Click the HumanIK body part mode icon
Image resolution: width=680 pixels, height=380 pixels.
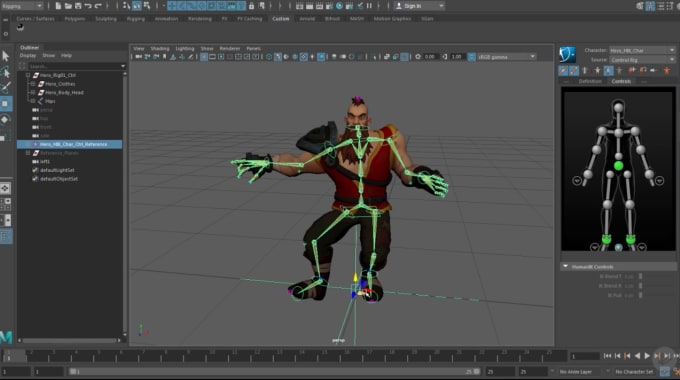point(608,70)
